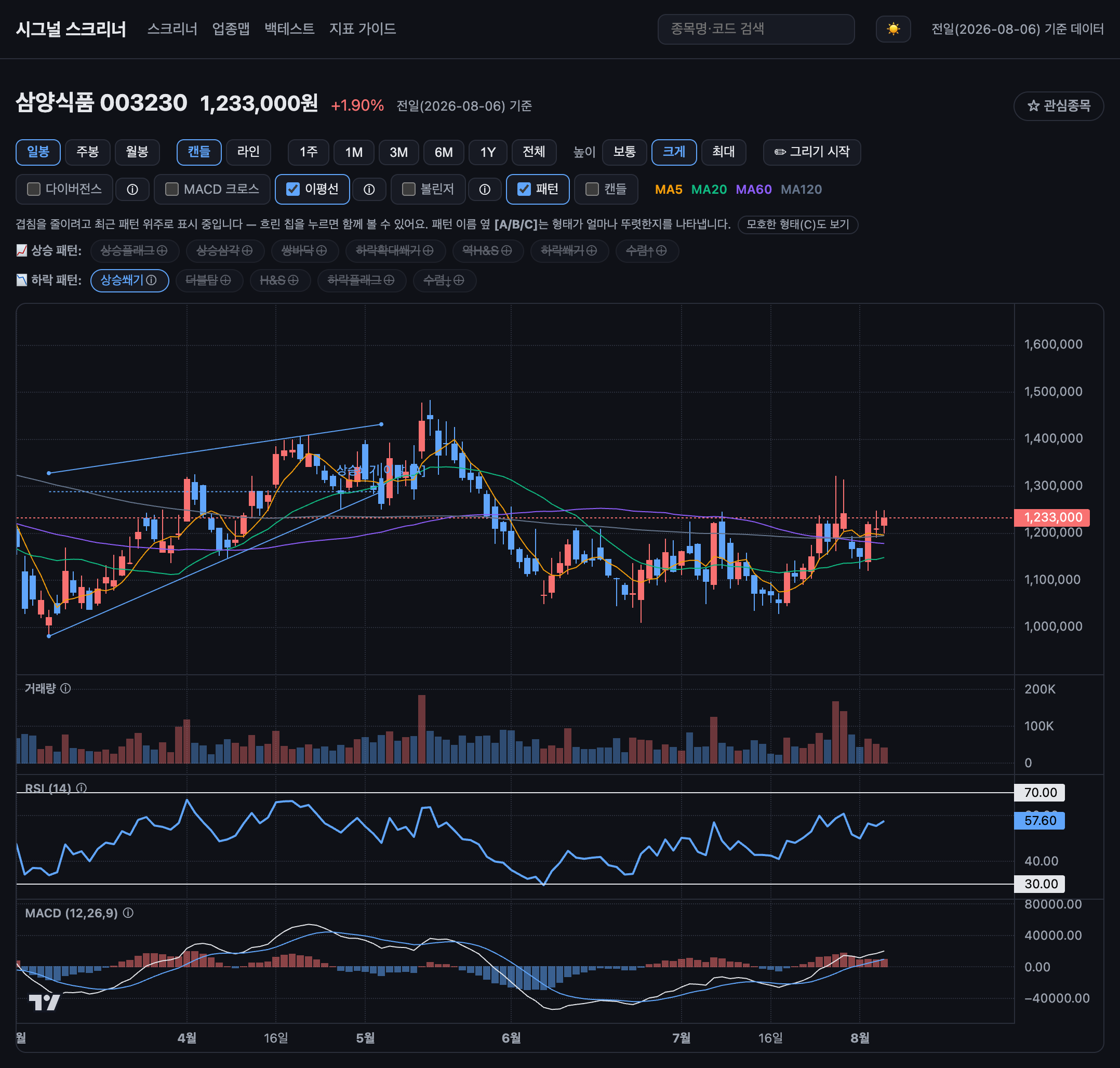Open the 백테스트 page

289,29
